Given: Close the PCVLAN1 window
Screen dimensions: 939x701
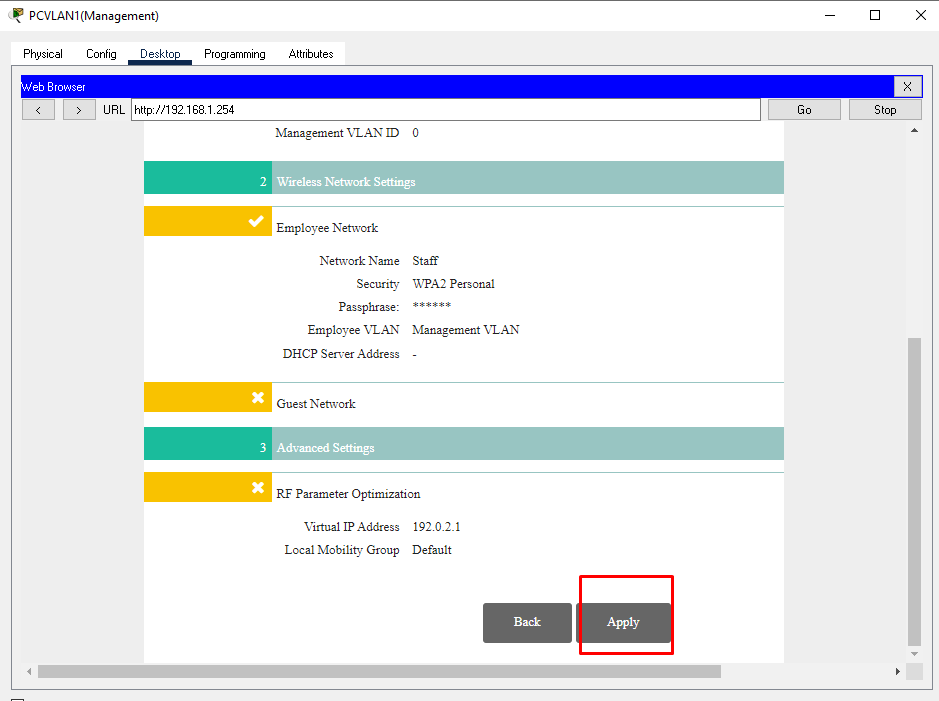Looking at the screenshot, I should coord(921,16).
